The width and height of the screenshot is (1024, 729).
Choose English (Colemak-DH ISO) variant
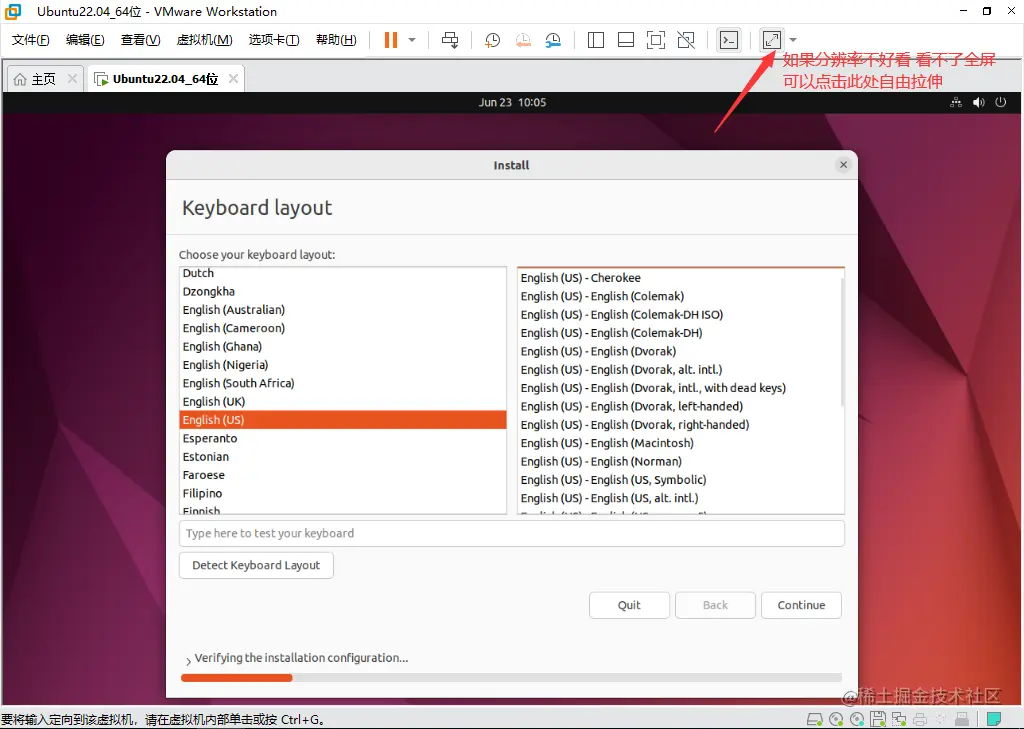click(x=679, y=314)
